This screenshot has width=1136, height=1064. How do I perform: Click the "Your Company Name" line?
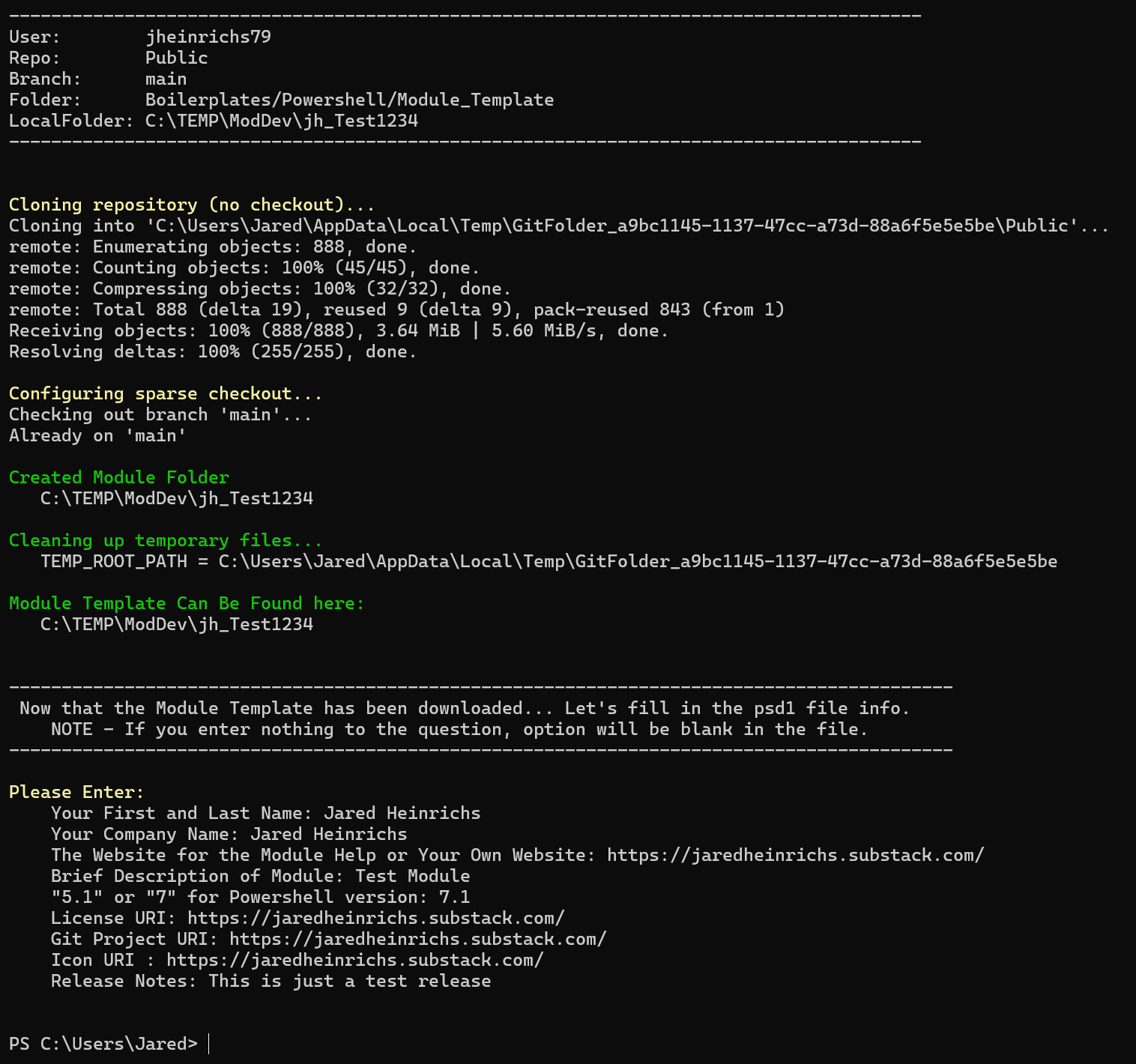click(x=229, y=834)
